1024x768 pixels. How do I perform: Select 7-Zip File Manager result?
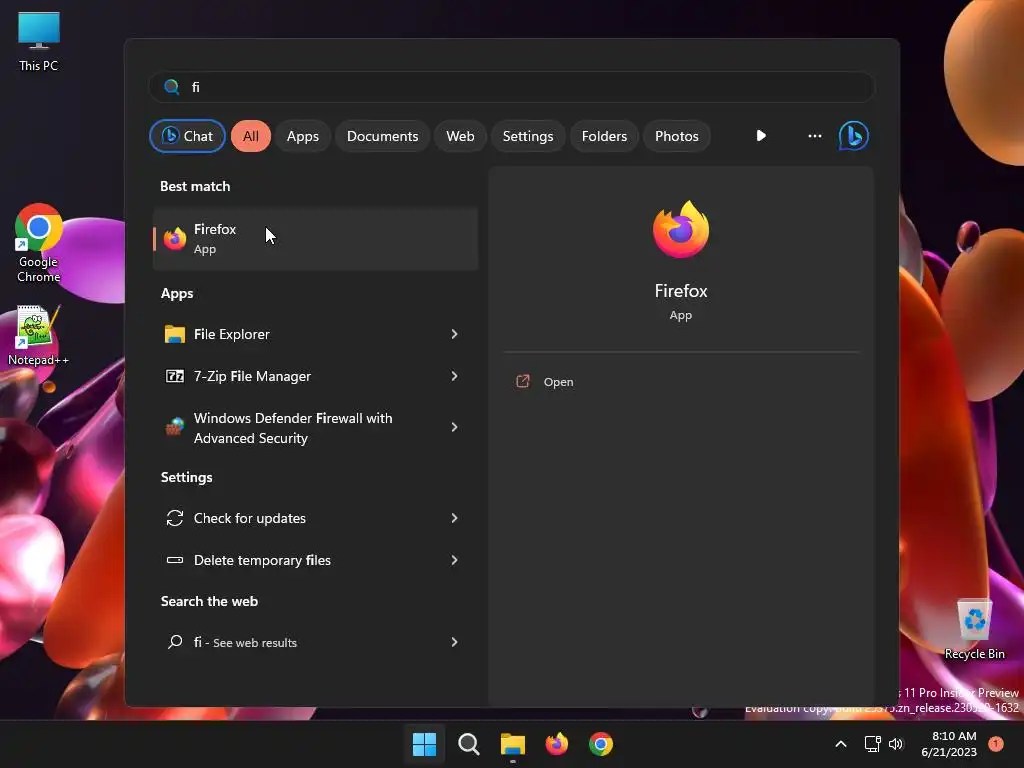click(315, 376)
